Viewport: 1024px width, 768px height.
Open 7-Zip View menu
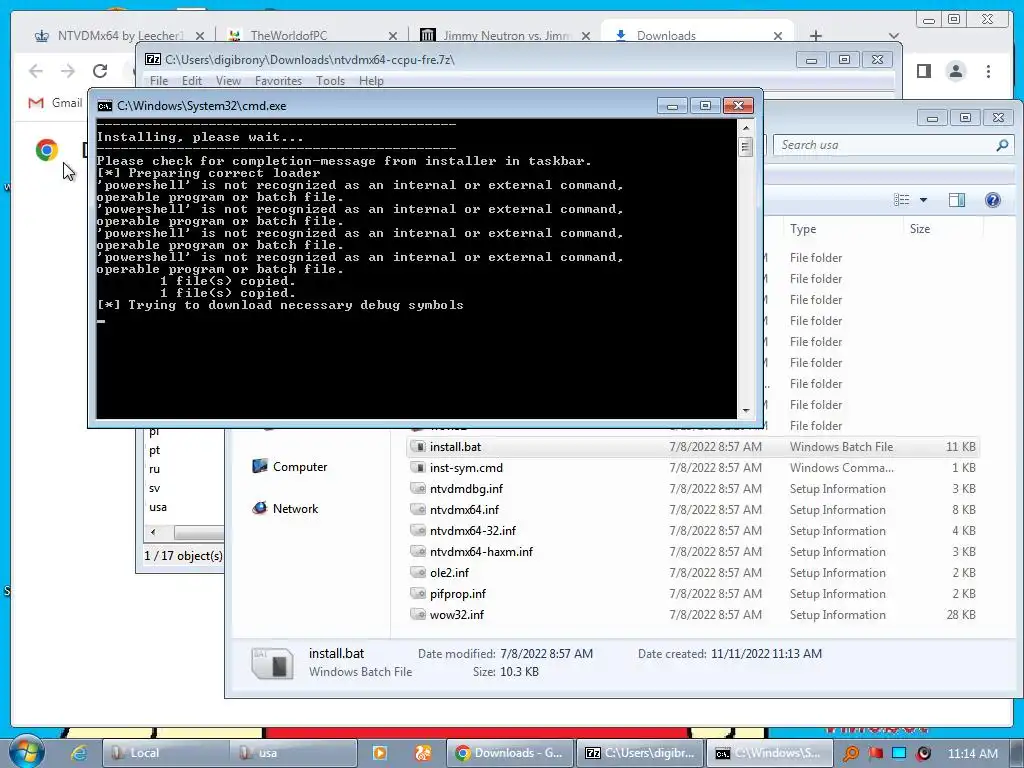228,81
